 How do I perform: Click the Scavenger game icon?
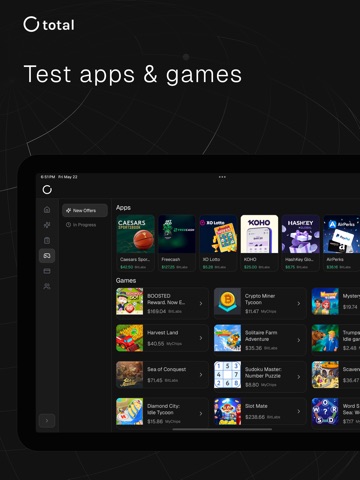(325, 375)
